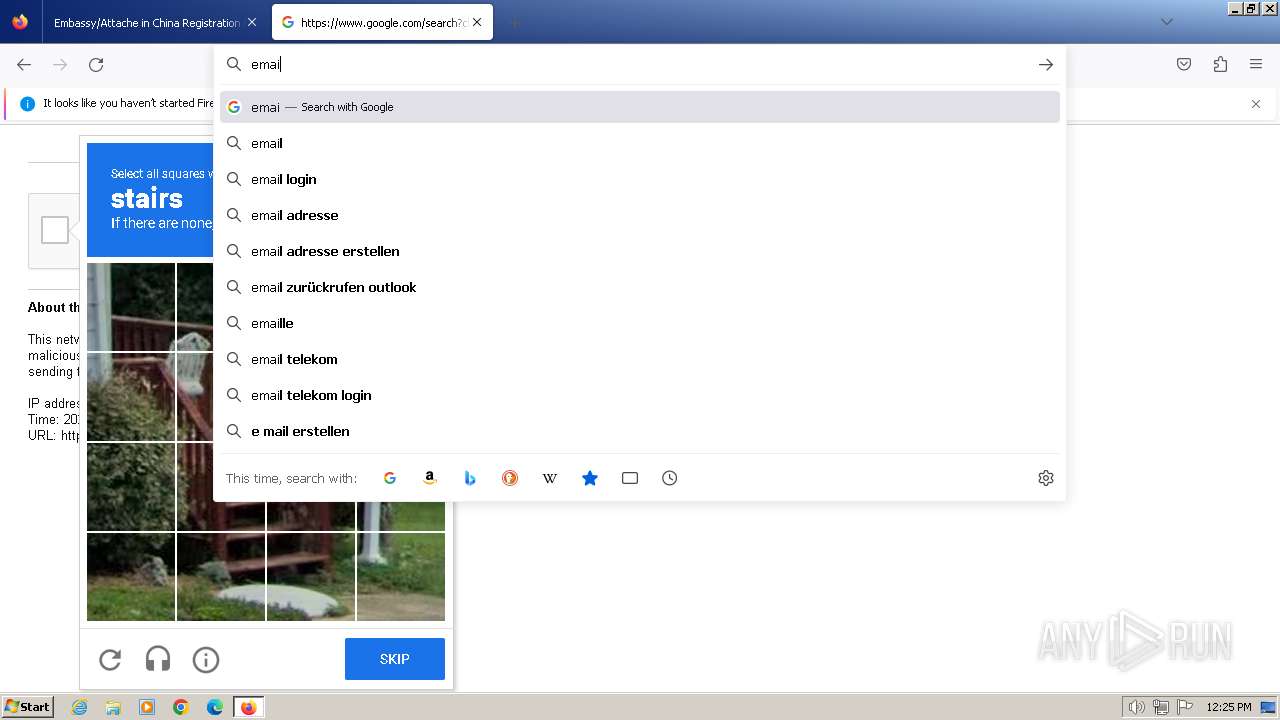Pick 'email telekom login' suggestion
This screenshot has height=720, width=1280.
(x=640, y=395)
